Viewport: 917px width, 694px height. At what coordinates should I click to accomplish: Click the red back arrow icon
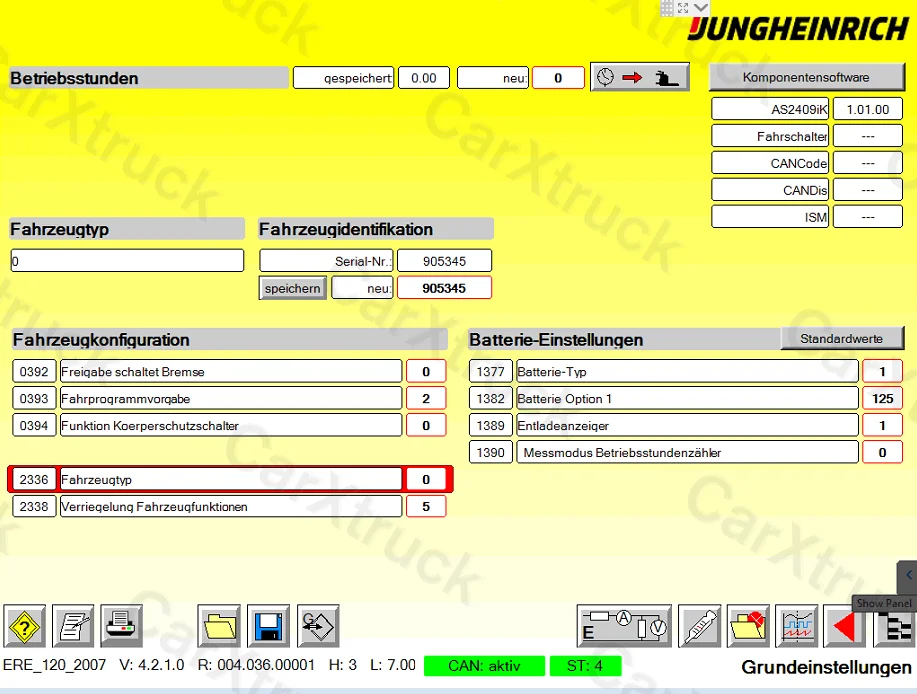pyautogui.click(x=844, y=627)
